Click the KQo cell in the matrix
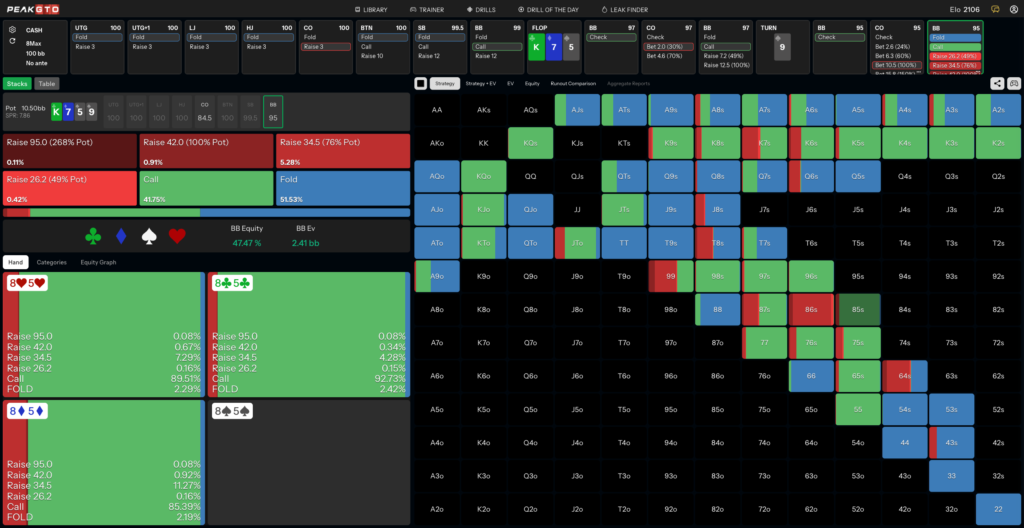Viewport: 1024px width, 528px height. tap(484, 176)
